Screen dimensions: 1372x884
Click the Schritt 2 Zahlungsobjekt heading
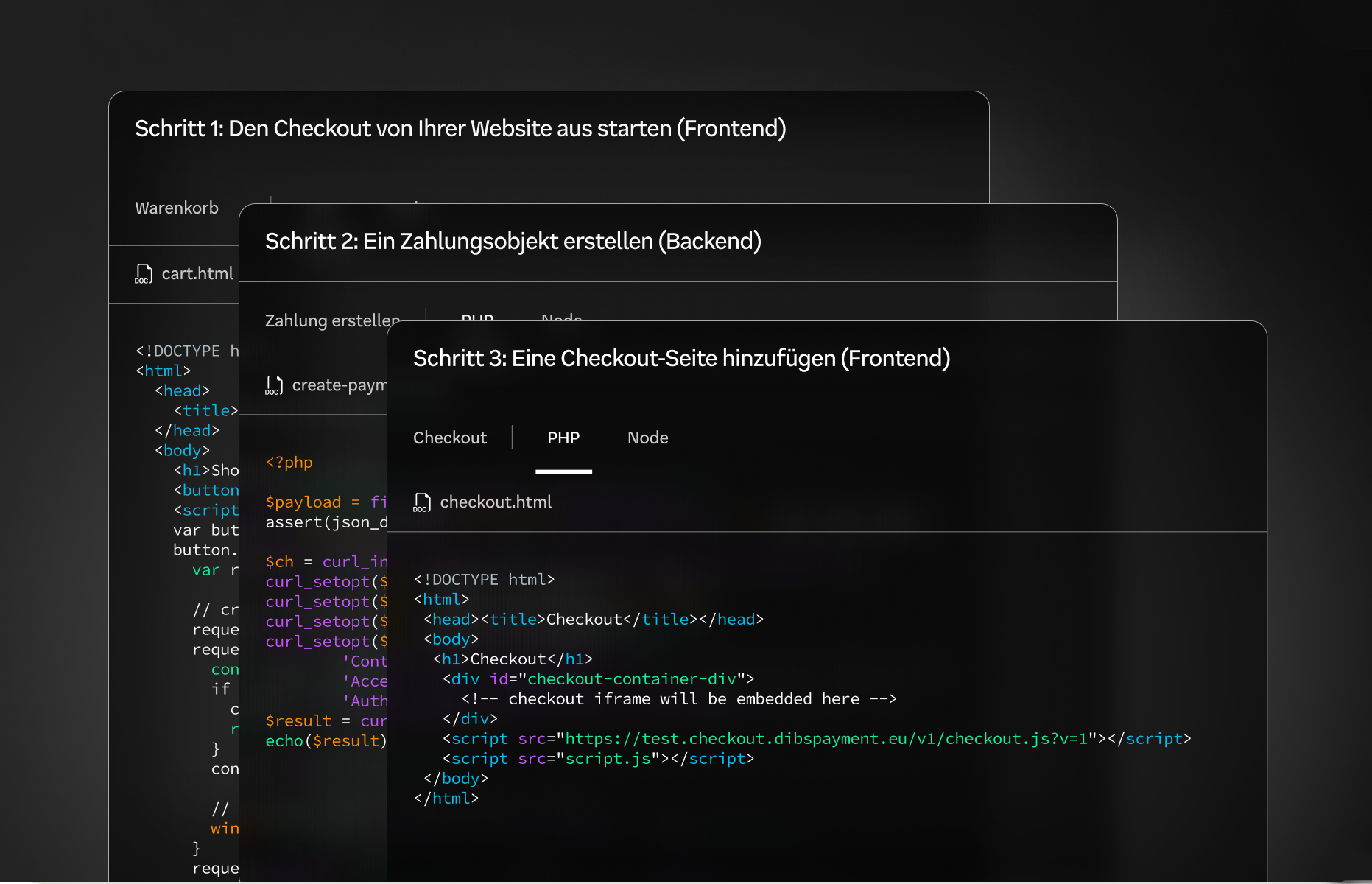[513, 241]
